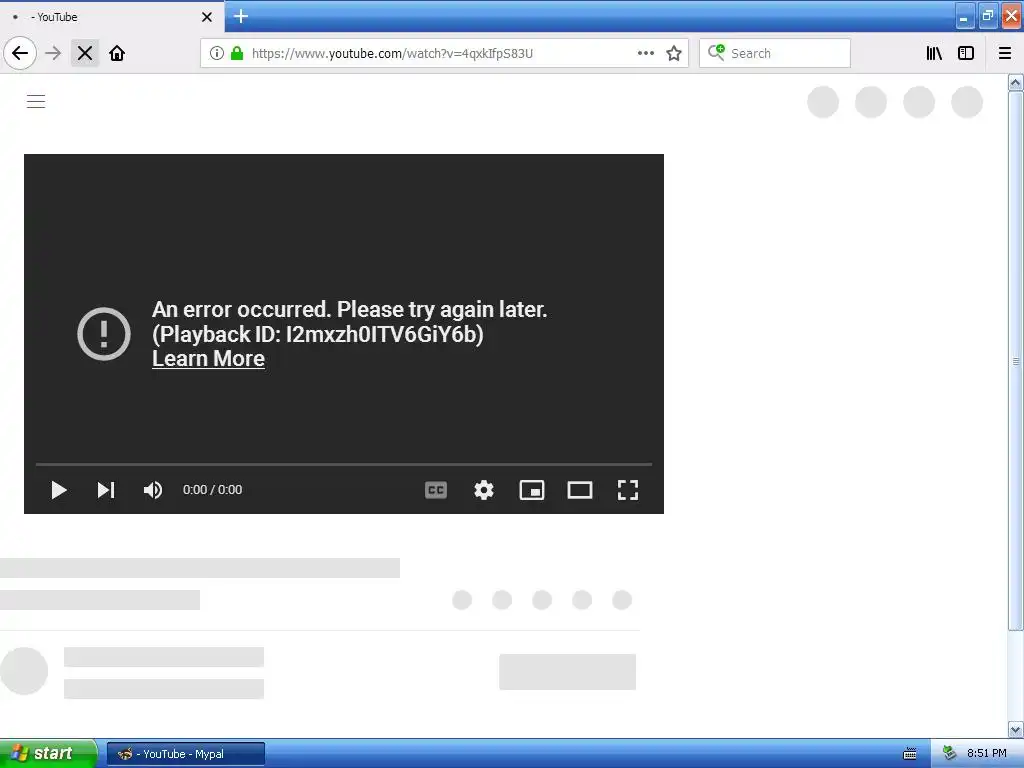The image size is (1024, 768).
Task: Click the search engine magnifier icon
Action: (x=716, y=52)
